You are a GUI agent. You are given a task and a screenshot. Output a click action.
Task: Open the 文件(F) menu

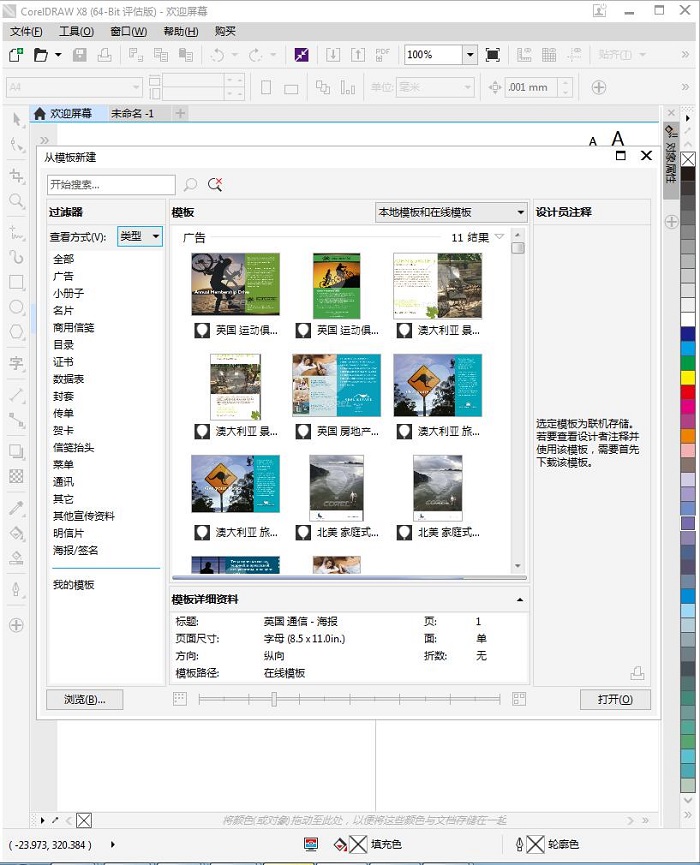click(26, 31)
